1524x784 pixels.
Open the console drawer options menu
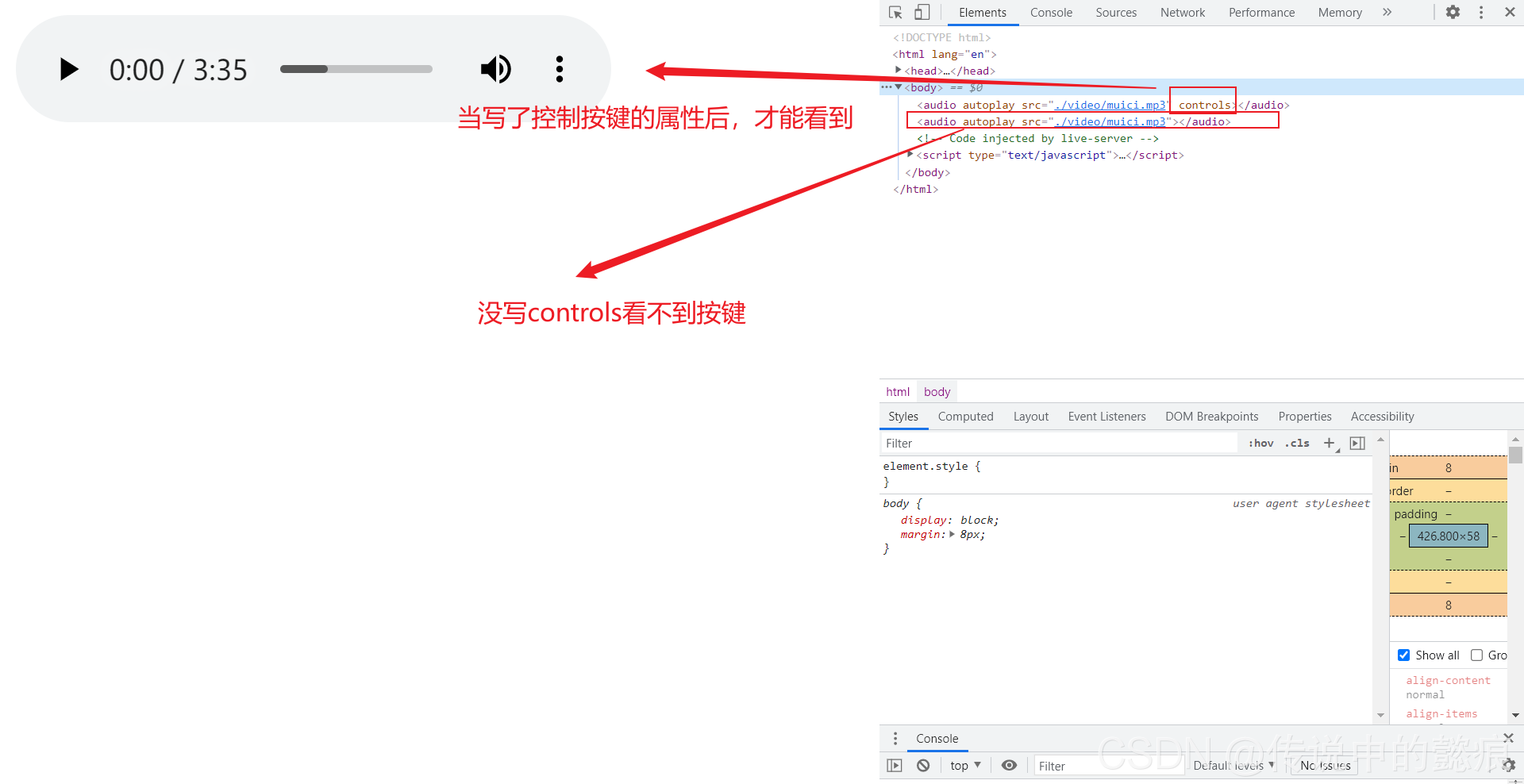[895, 739]
